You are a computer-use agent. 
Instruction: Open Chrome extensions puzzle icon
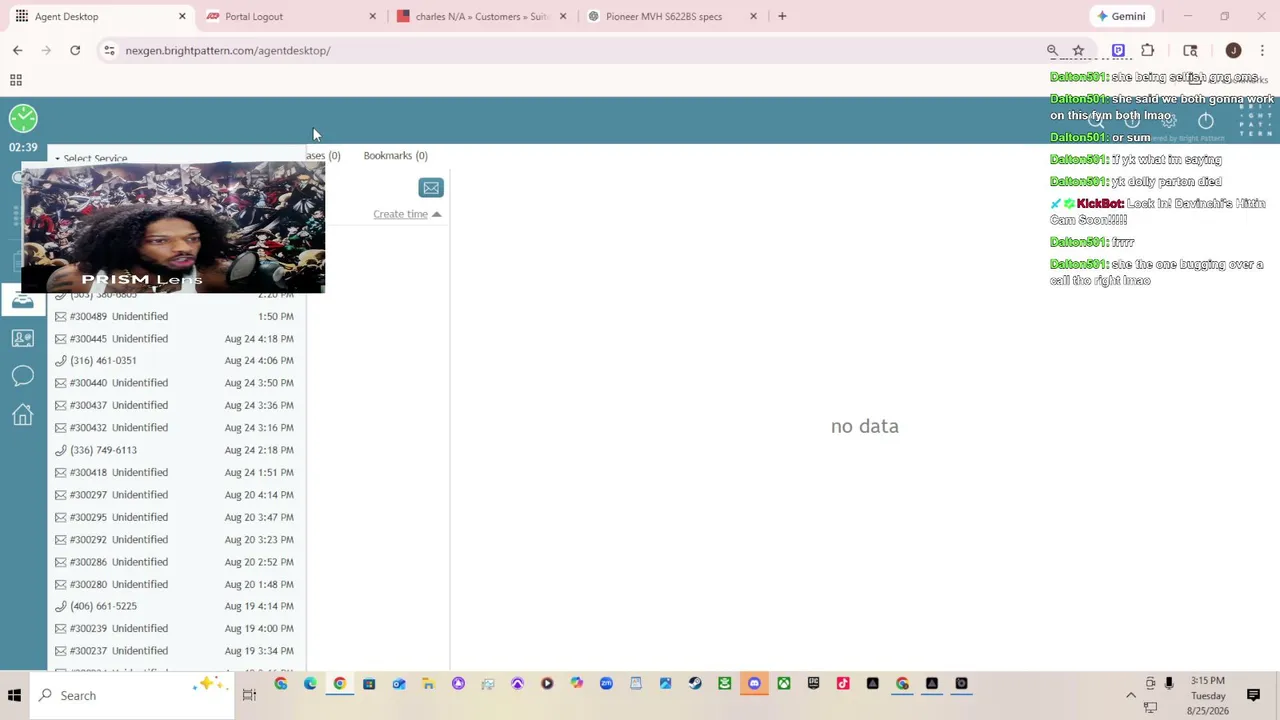(1147, 50)
